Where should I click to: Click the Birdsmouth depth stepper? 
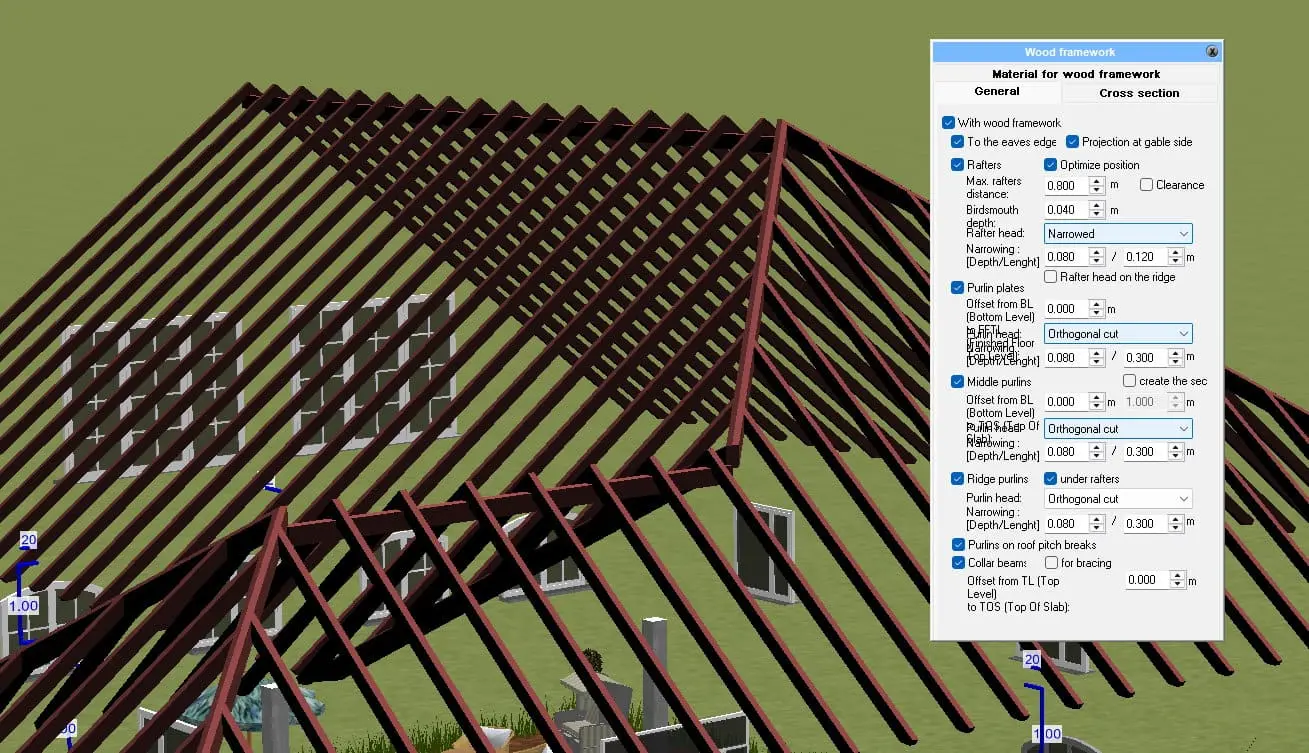(x=1097, y=210)
